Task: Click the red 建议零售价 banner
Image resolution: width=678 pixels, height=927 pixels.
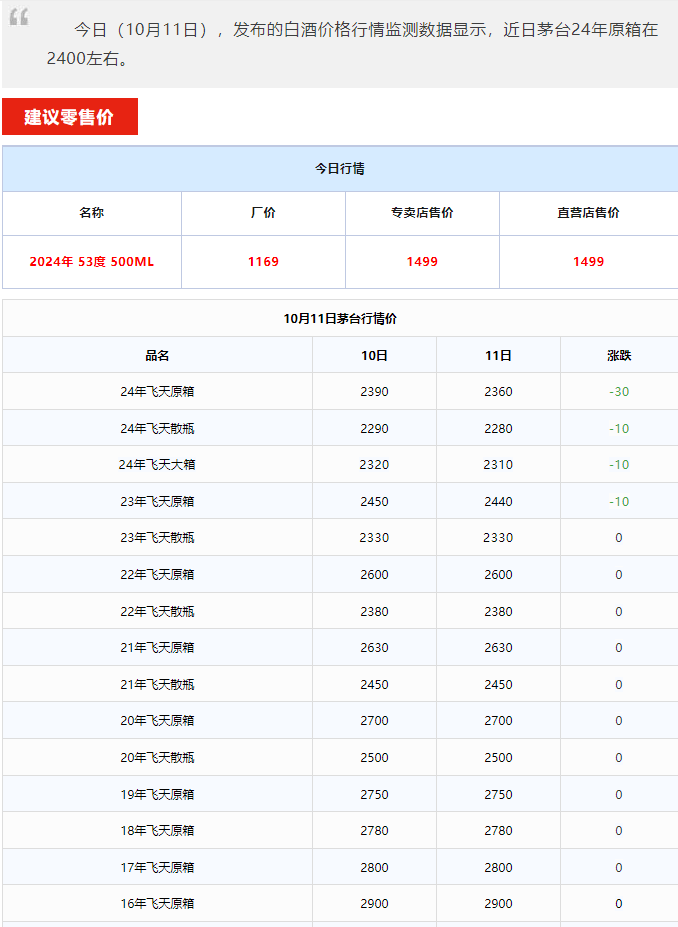Action: coord(69,117)
